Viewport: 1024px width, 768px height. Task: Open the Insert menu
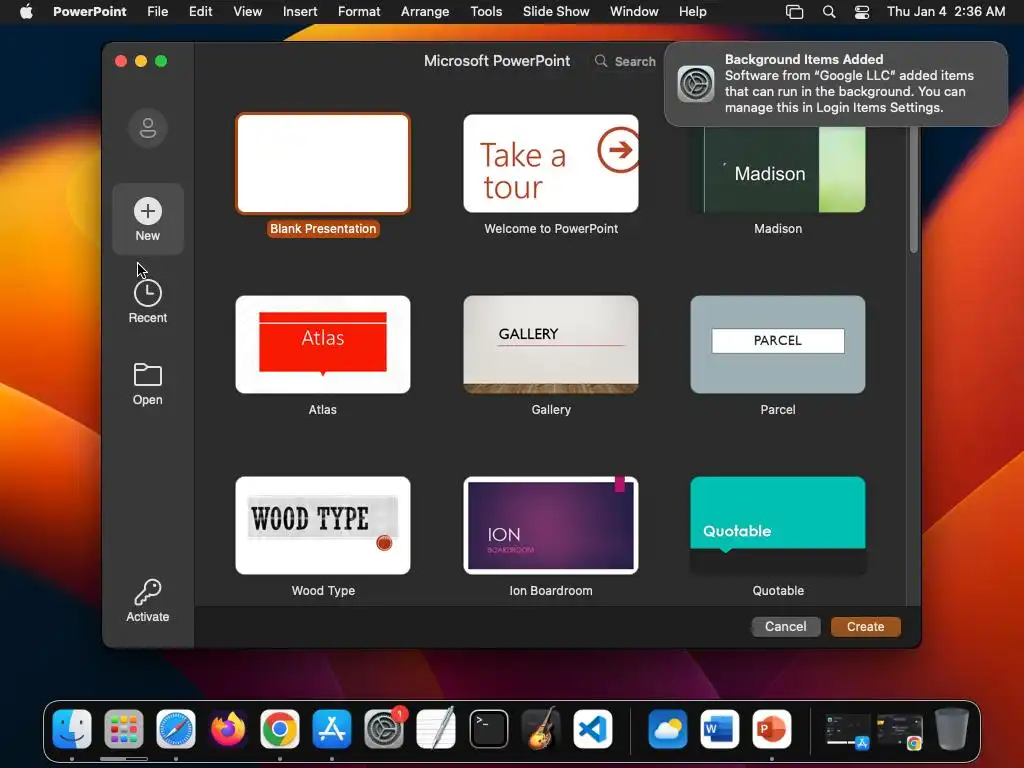(300, 12)
